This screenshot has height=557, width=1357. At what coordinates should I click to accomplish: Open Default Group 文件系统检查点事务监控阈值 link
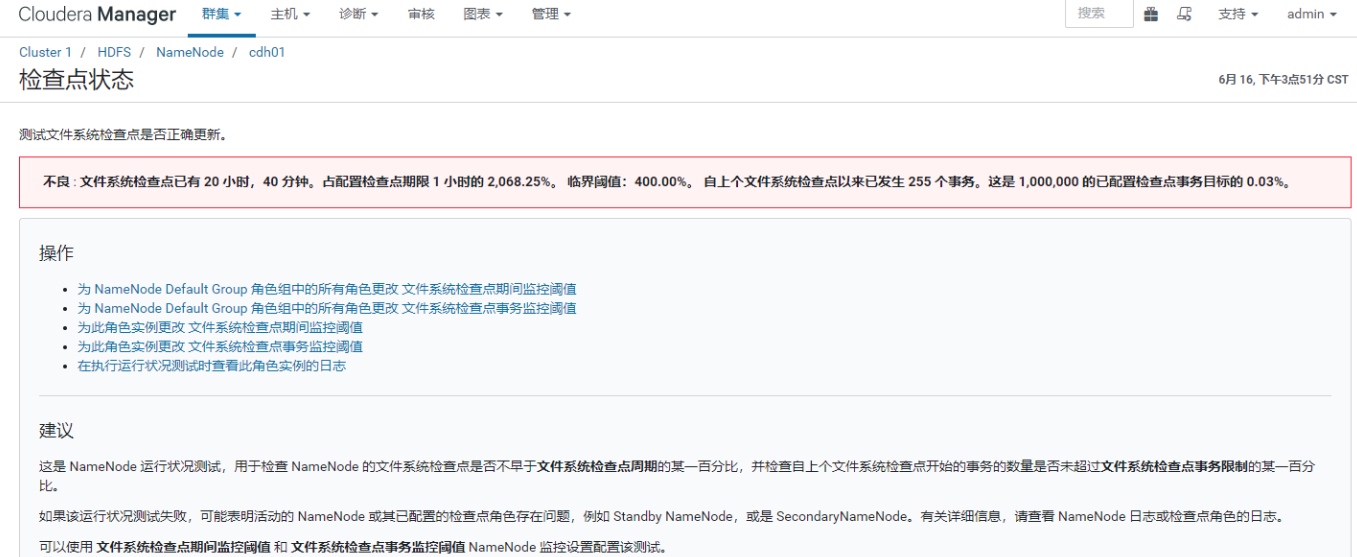(x=327, y=308)
